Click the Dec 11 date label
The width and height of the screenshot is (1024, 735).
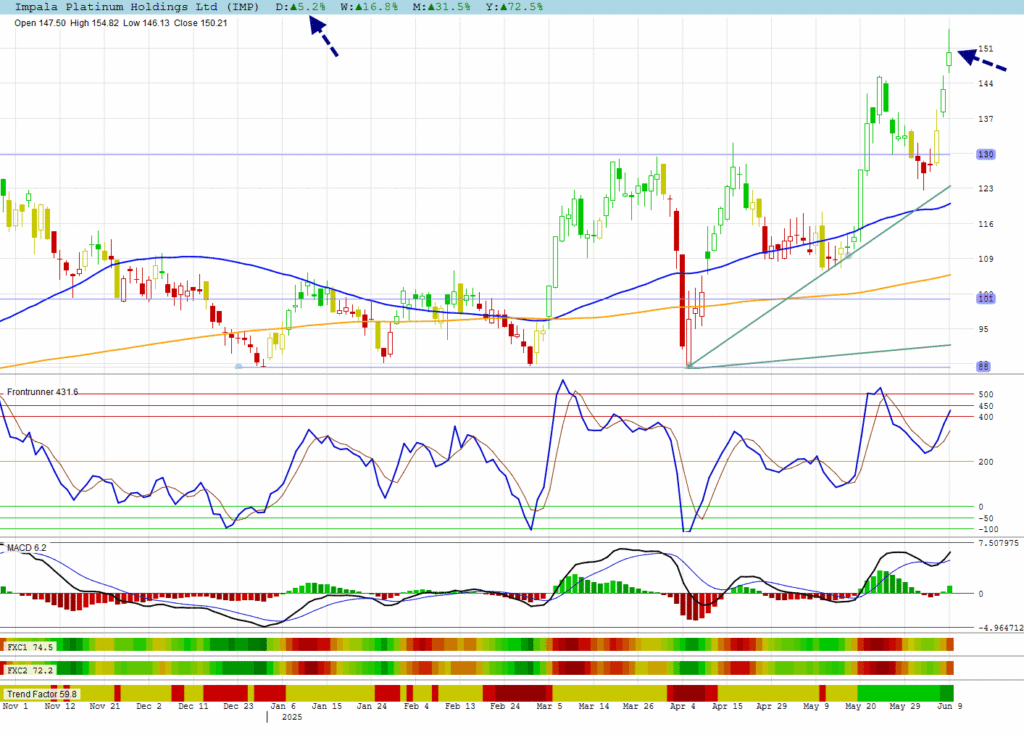[x=193, y=706]
